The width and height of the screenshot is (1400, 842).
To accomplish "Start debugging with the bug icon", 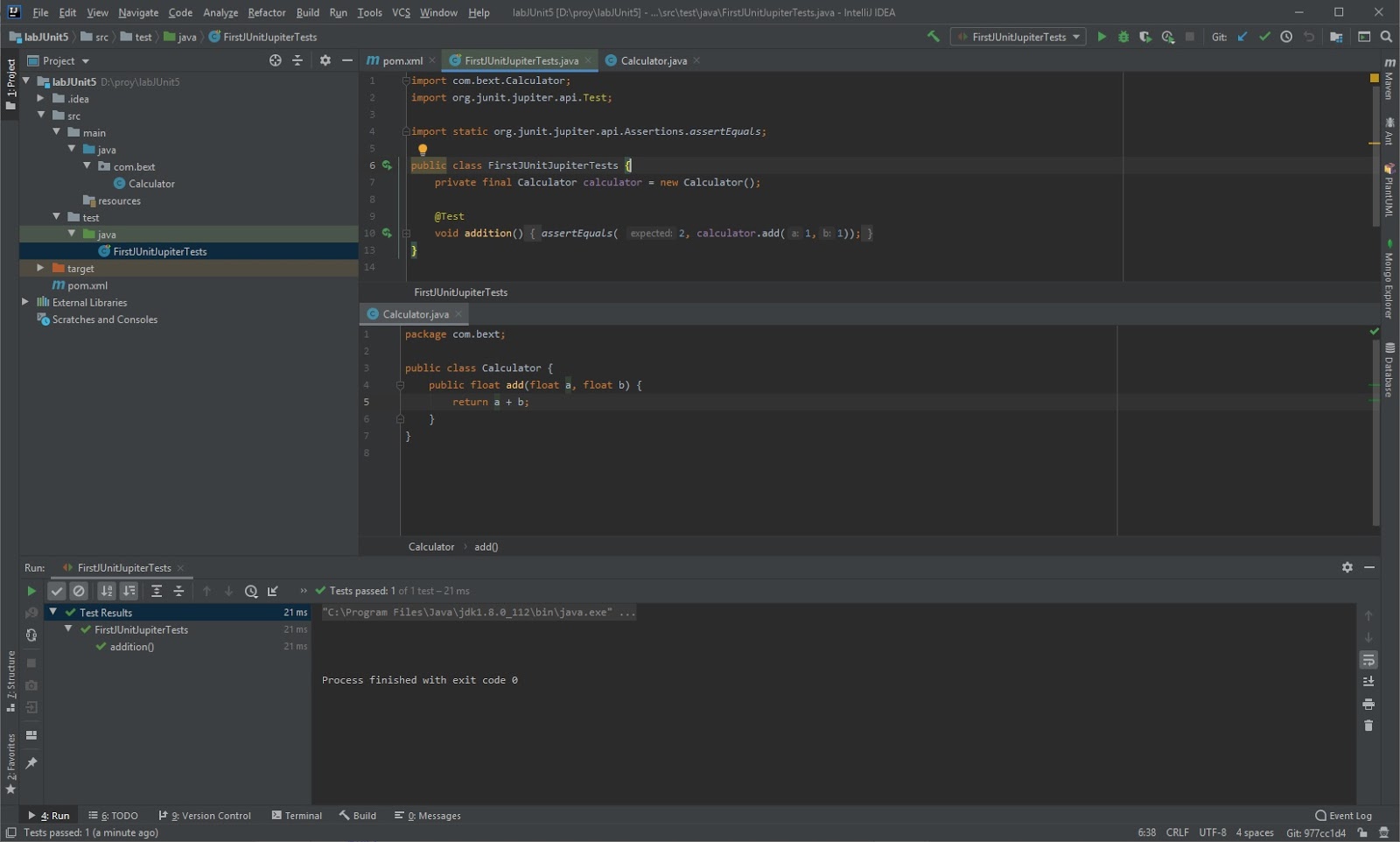I will (1123, 37).
